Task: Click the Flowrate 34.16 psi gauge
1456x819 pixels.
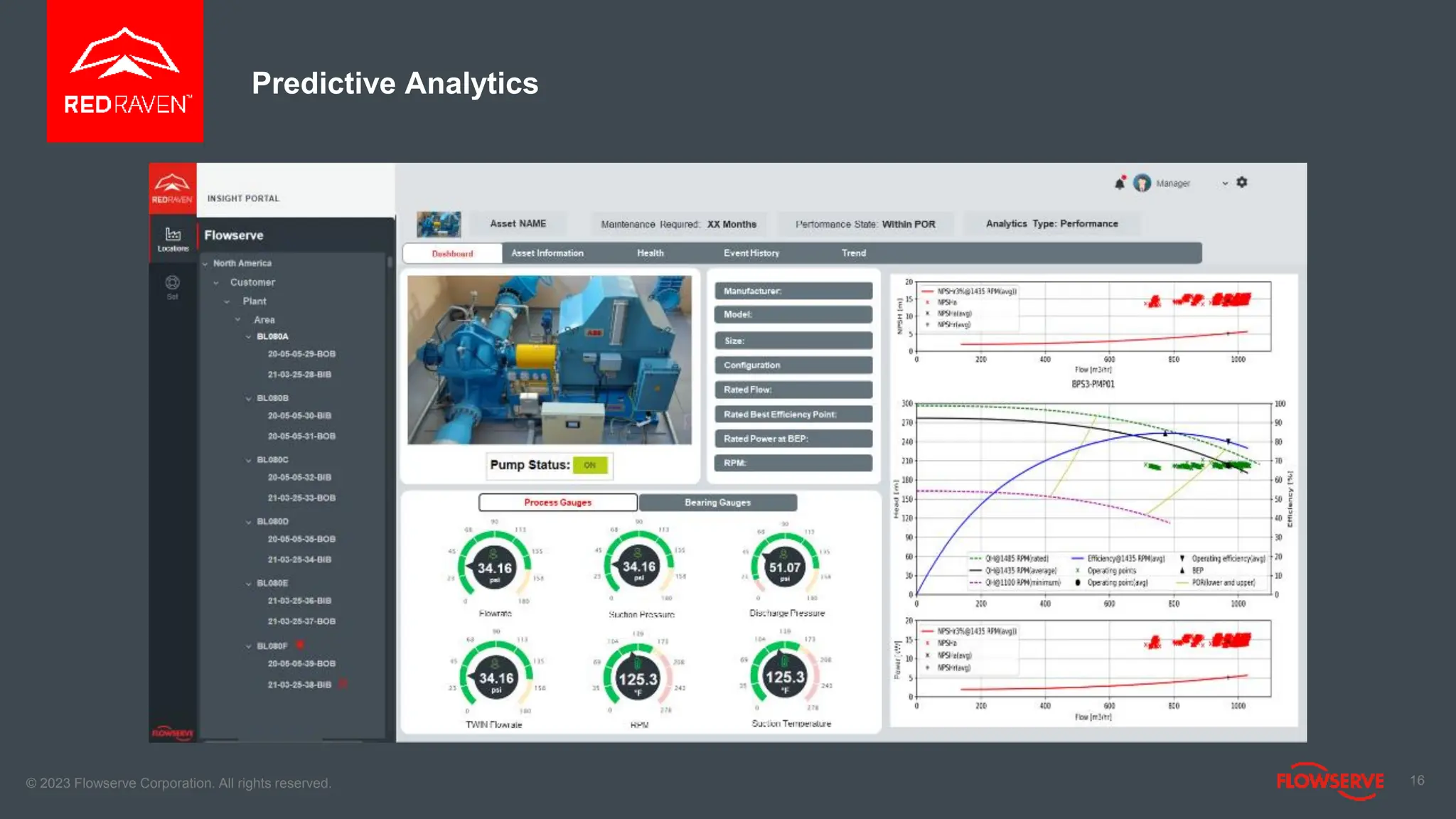Action: [495, 567]
